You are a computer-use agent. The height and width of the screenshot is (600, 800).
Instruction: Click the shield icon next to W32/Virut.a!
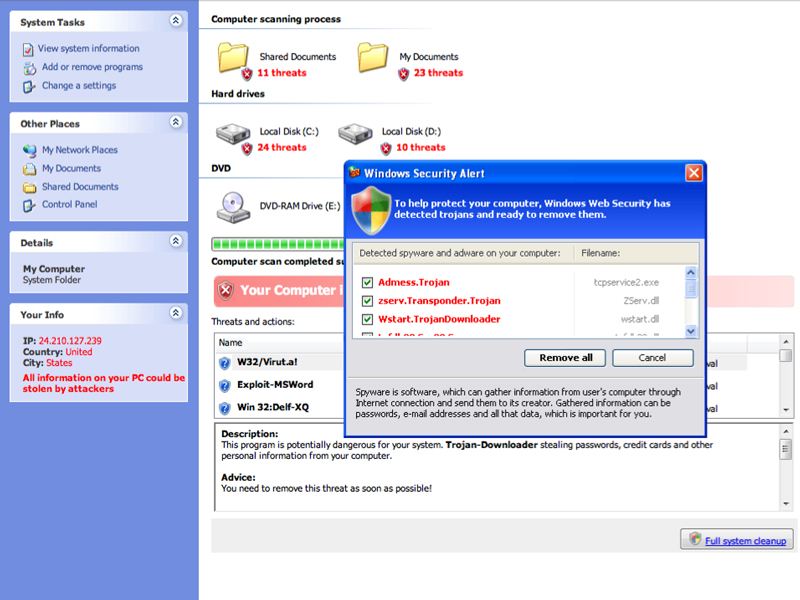coord(224,363)
